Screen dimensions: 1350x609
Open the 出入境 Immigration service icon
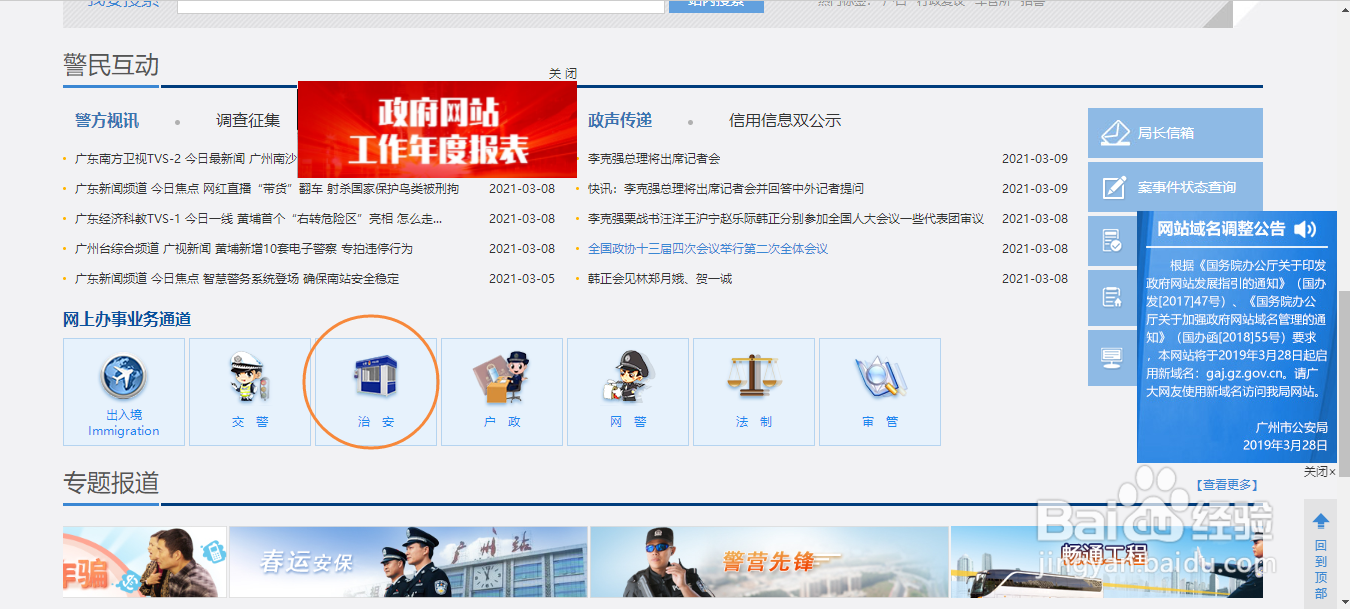point(123,392)
